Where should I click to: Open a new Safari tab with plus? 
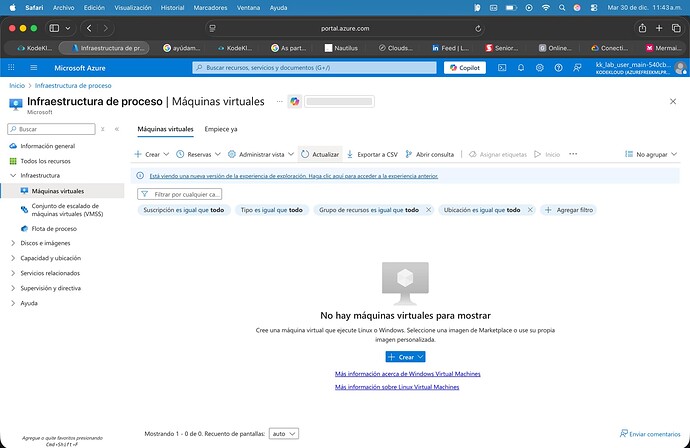coord(659,28)
